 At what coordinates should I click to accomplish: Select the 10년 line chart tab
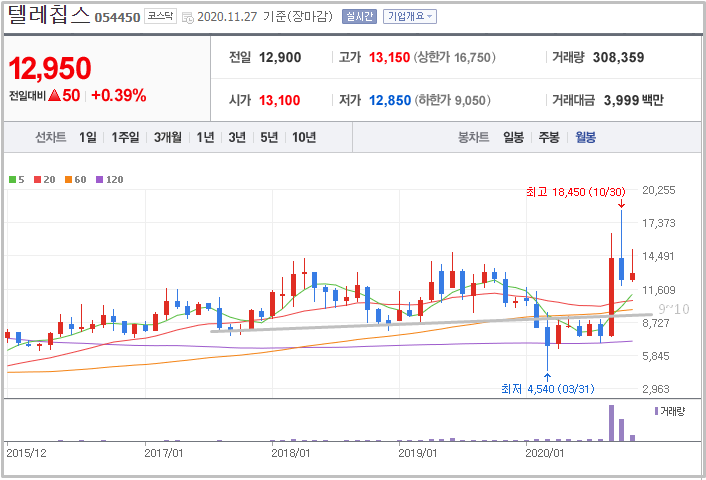tap(304, 137)
